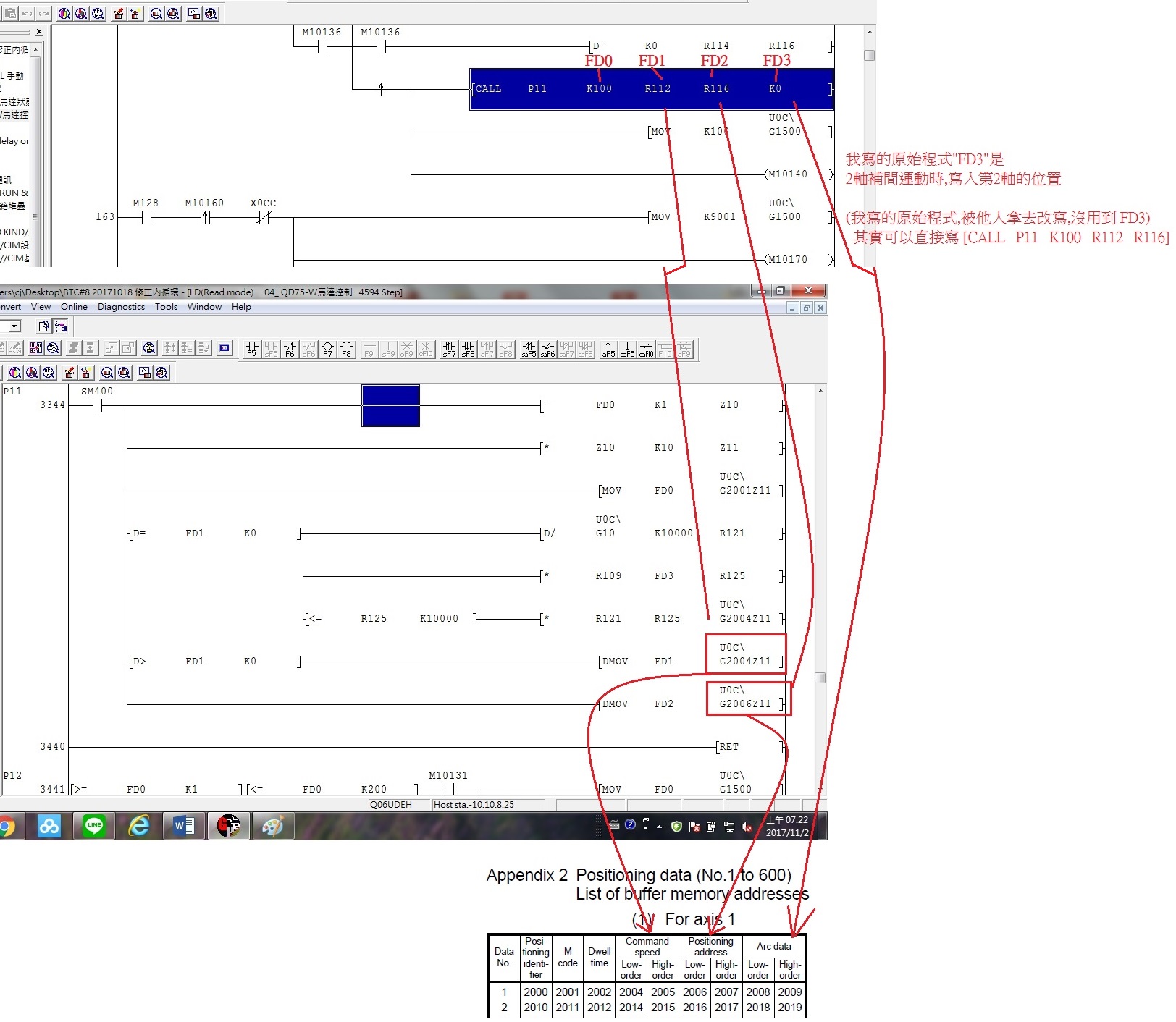Insert rising pulse contact sF7 icon
1176x1022 pixels.
click(x=449, y=349)
